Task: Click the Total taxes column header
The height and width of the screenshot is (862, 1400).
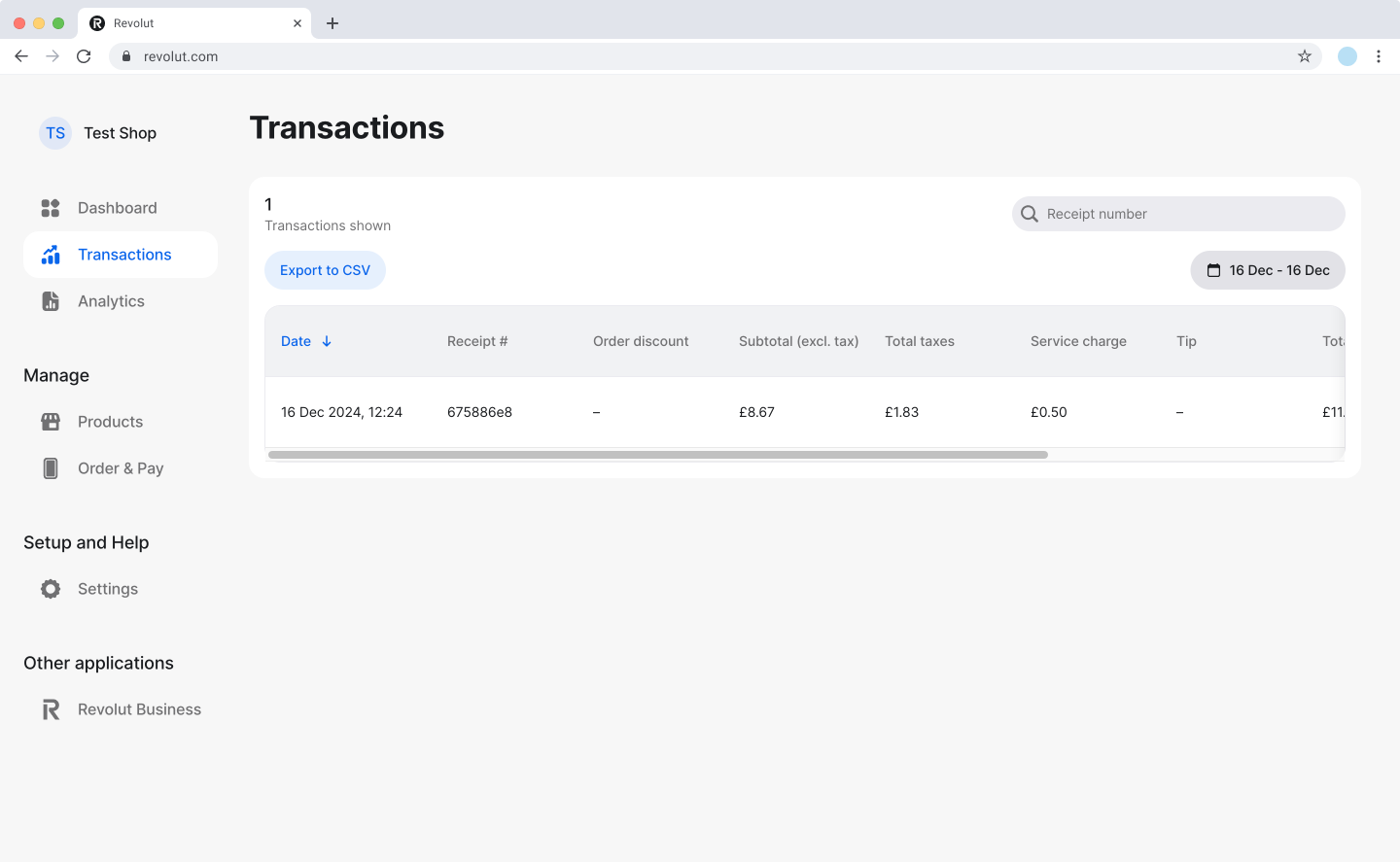Action: 920,341
